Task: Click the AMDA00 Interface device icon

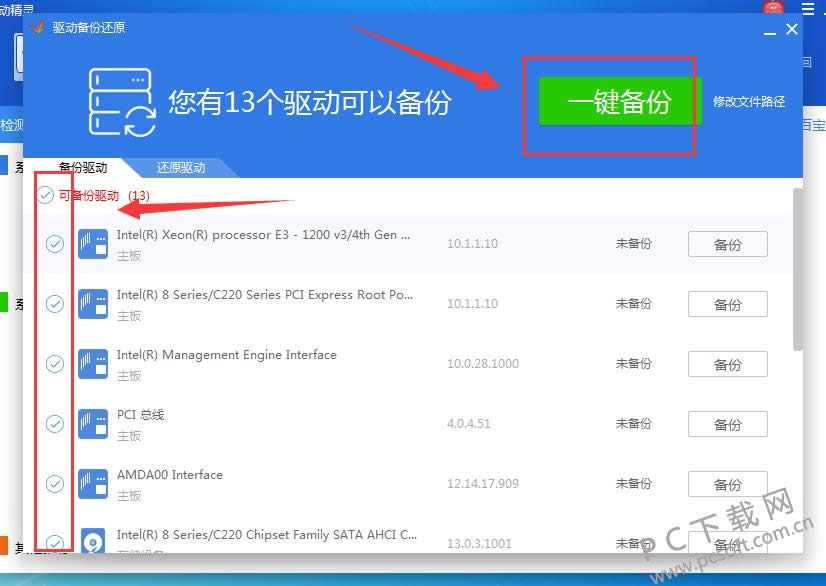Action: tap(93, 483)
